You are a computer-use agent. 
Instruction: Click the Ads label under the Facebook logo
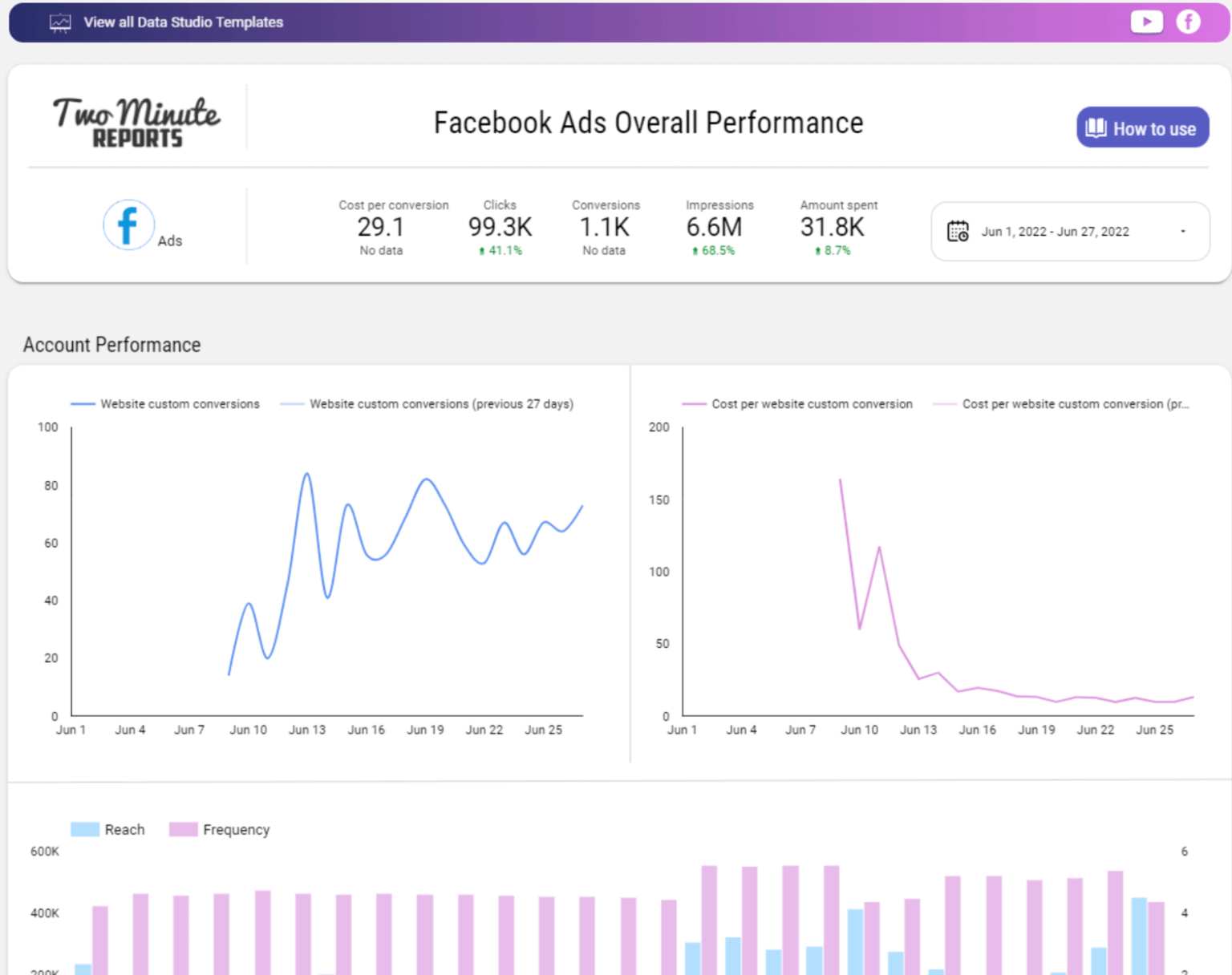[170, 241]
